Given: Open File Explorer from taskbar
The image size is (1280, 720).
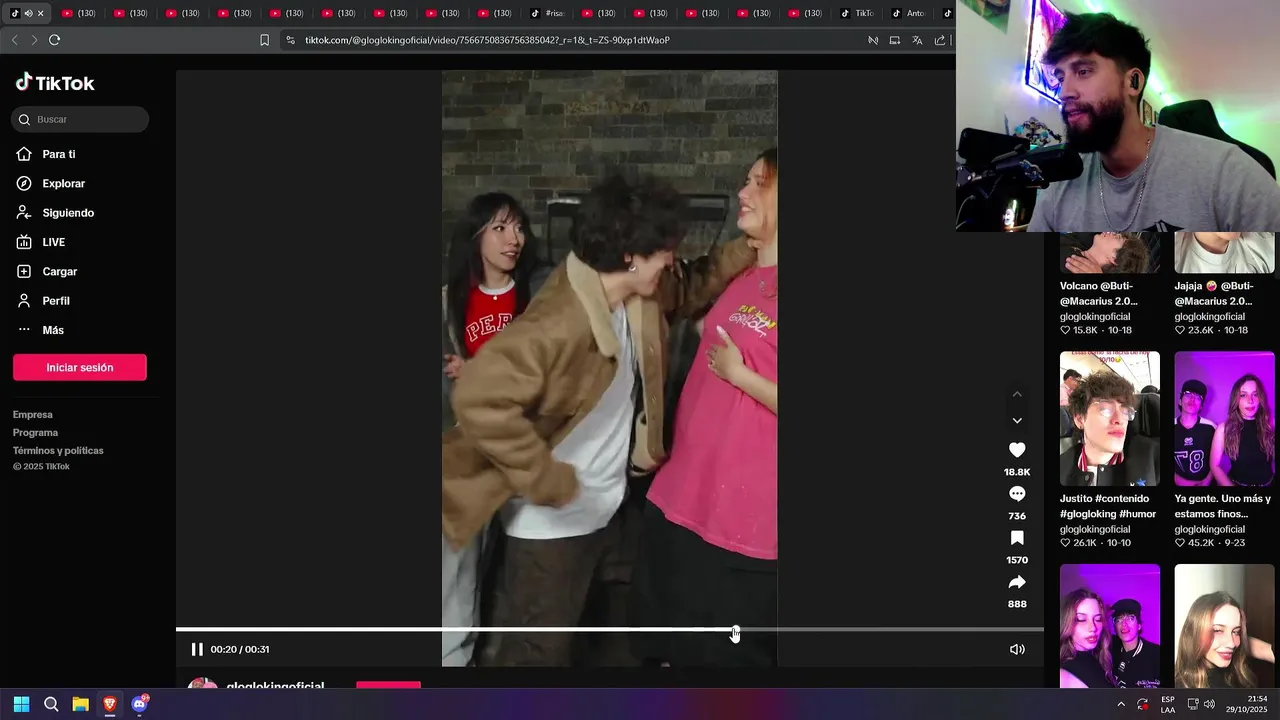Looking at the screenshot, I should tap(81, 704).
